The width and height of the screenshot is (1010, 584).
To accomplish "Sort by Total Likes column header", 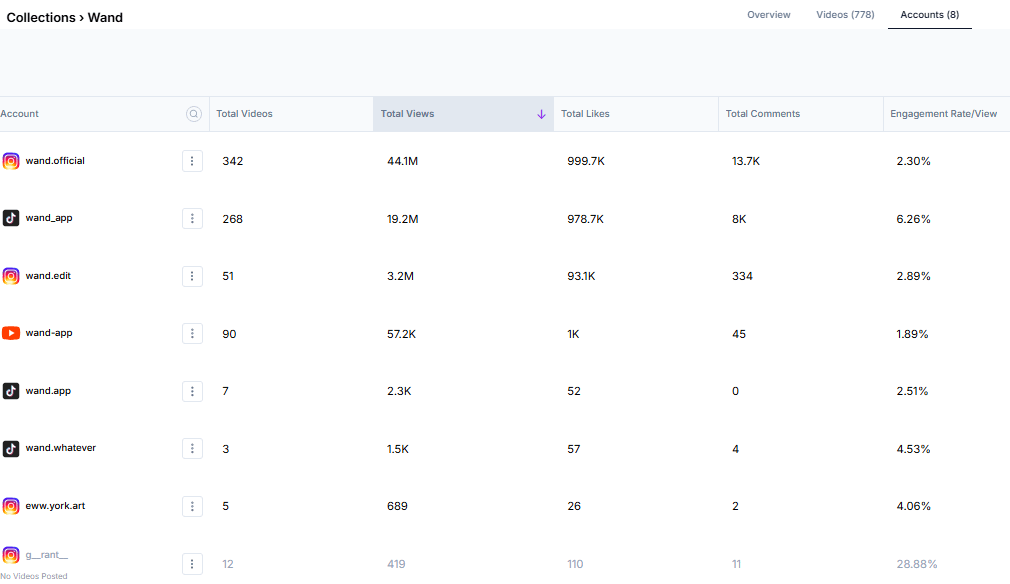I will (585, 114).
